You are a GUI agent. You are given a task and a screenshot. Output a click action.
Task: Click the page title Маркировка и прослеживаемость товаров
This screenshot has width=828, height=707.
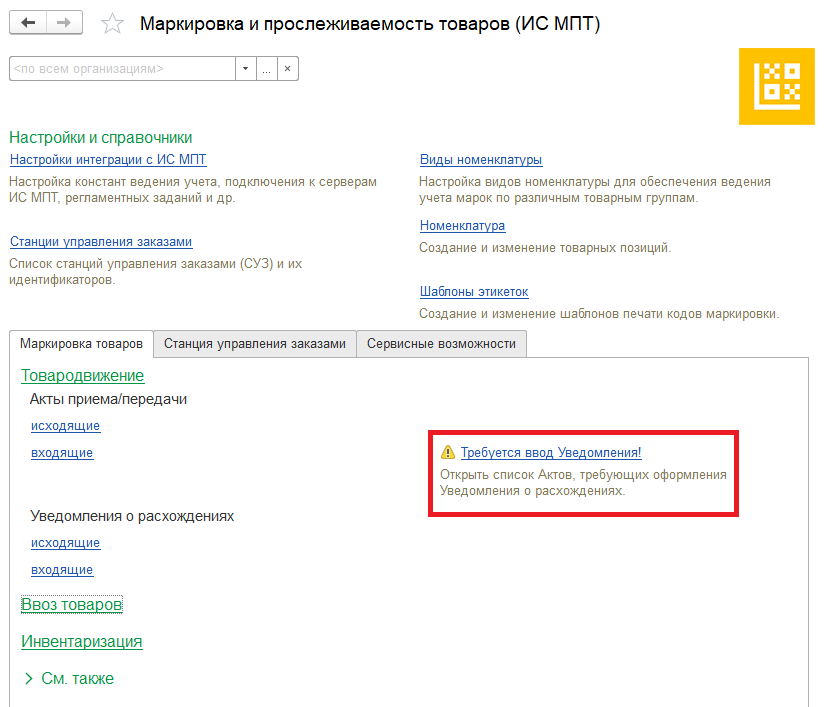coord(370,24)
